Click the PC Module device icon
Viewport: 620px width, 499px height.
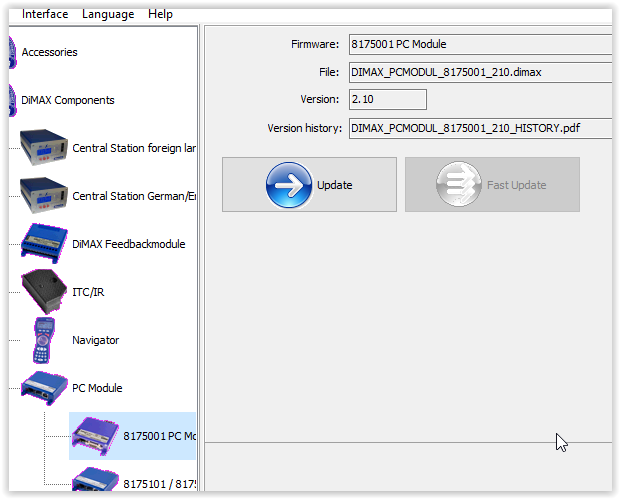pyautogui.click(x=44, y=388)
